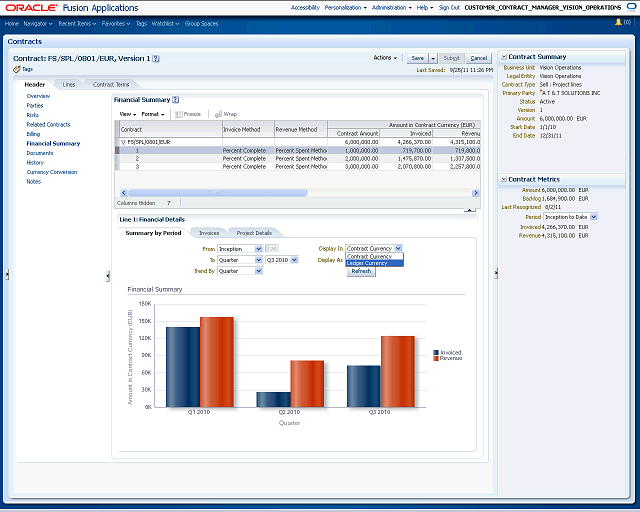Open the Recent Items menu
The image size is (640, 512).
[x=77, y=24]
